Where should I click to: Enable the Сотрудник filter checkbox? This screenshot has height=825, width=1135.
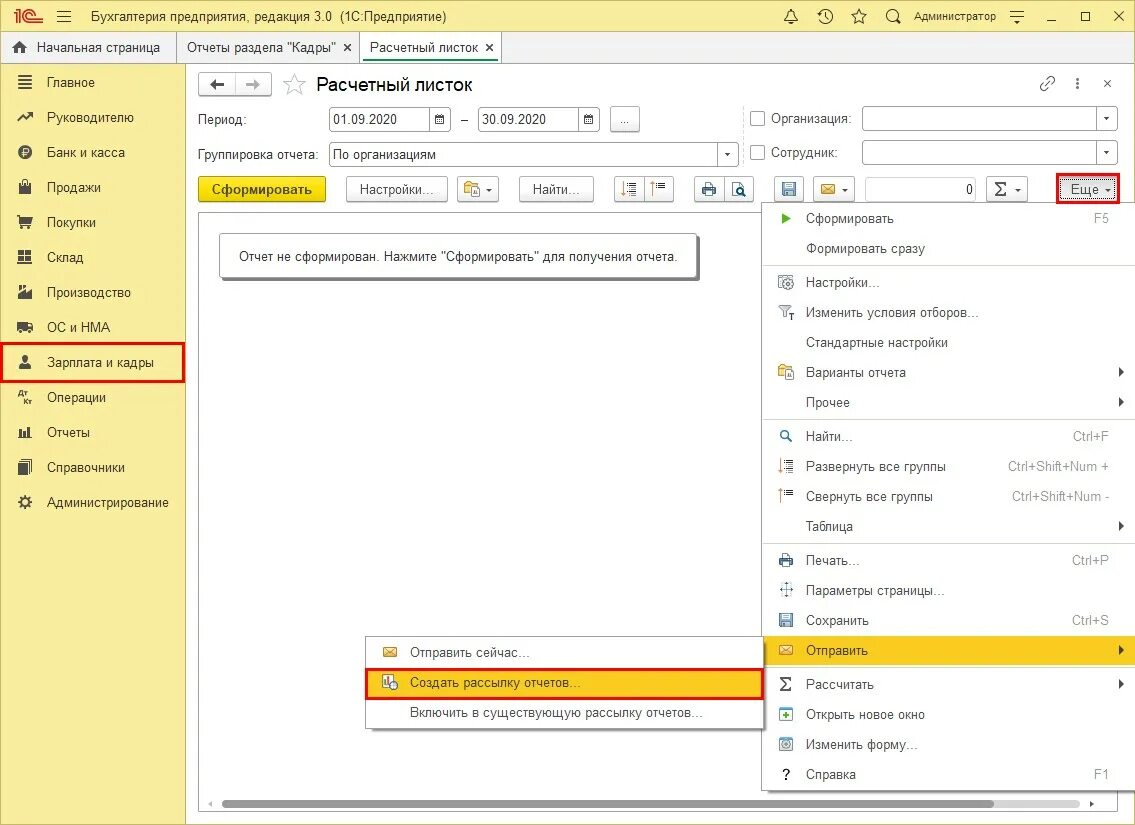(757, 153)
